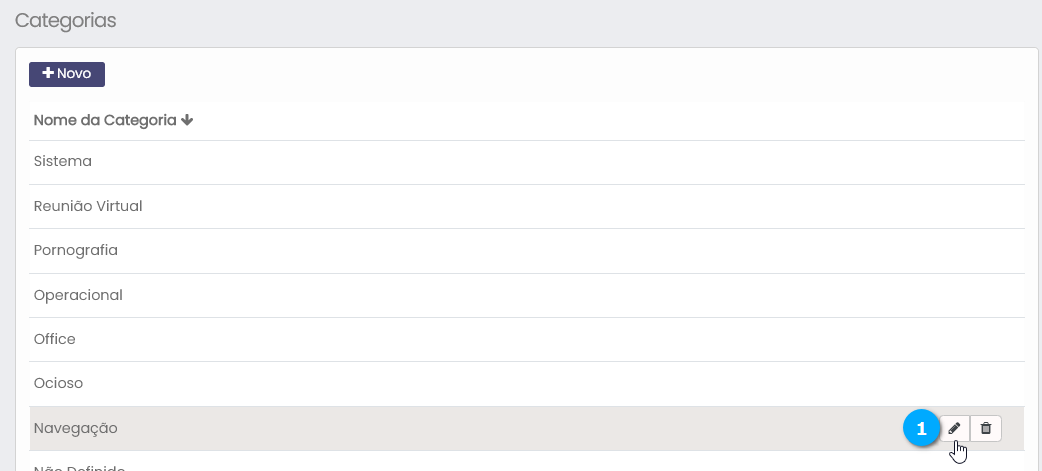Sort by the Nome da Categoria header
Screen dimensions: 1042x471
tap(105, 120)
